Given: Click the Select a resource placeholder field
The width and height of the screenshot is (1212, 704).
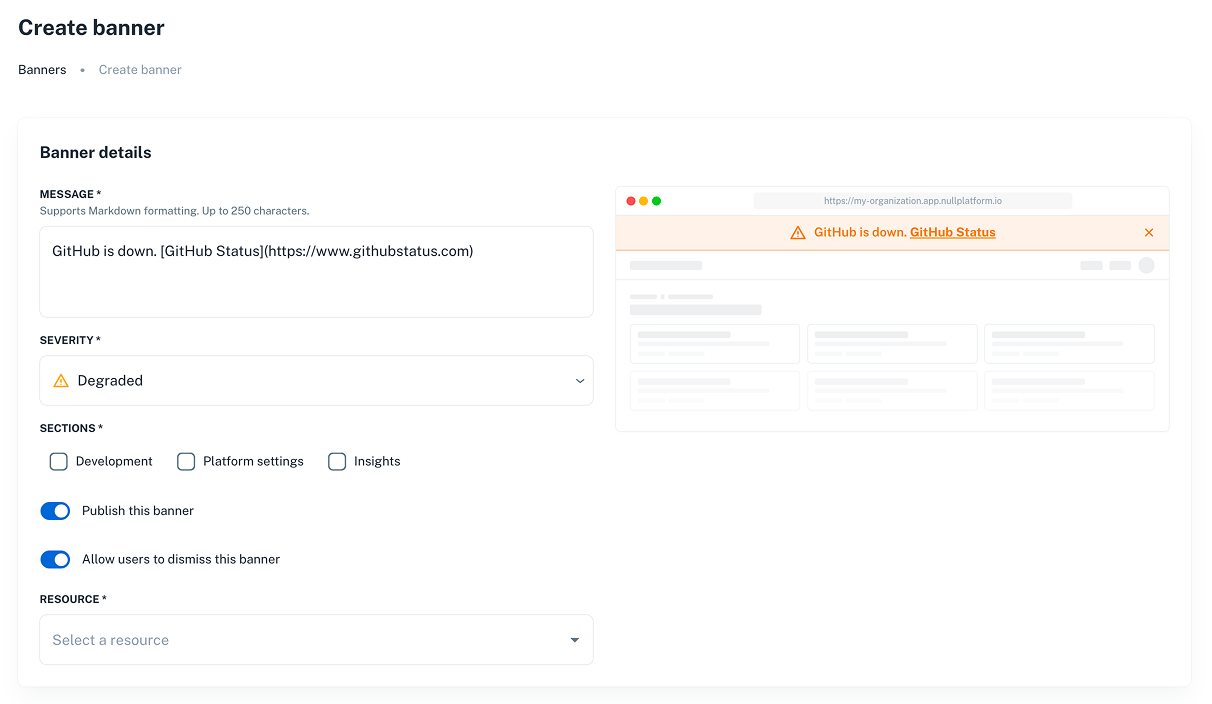Looking at the screenshot, I should point(300,640).
